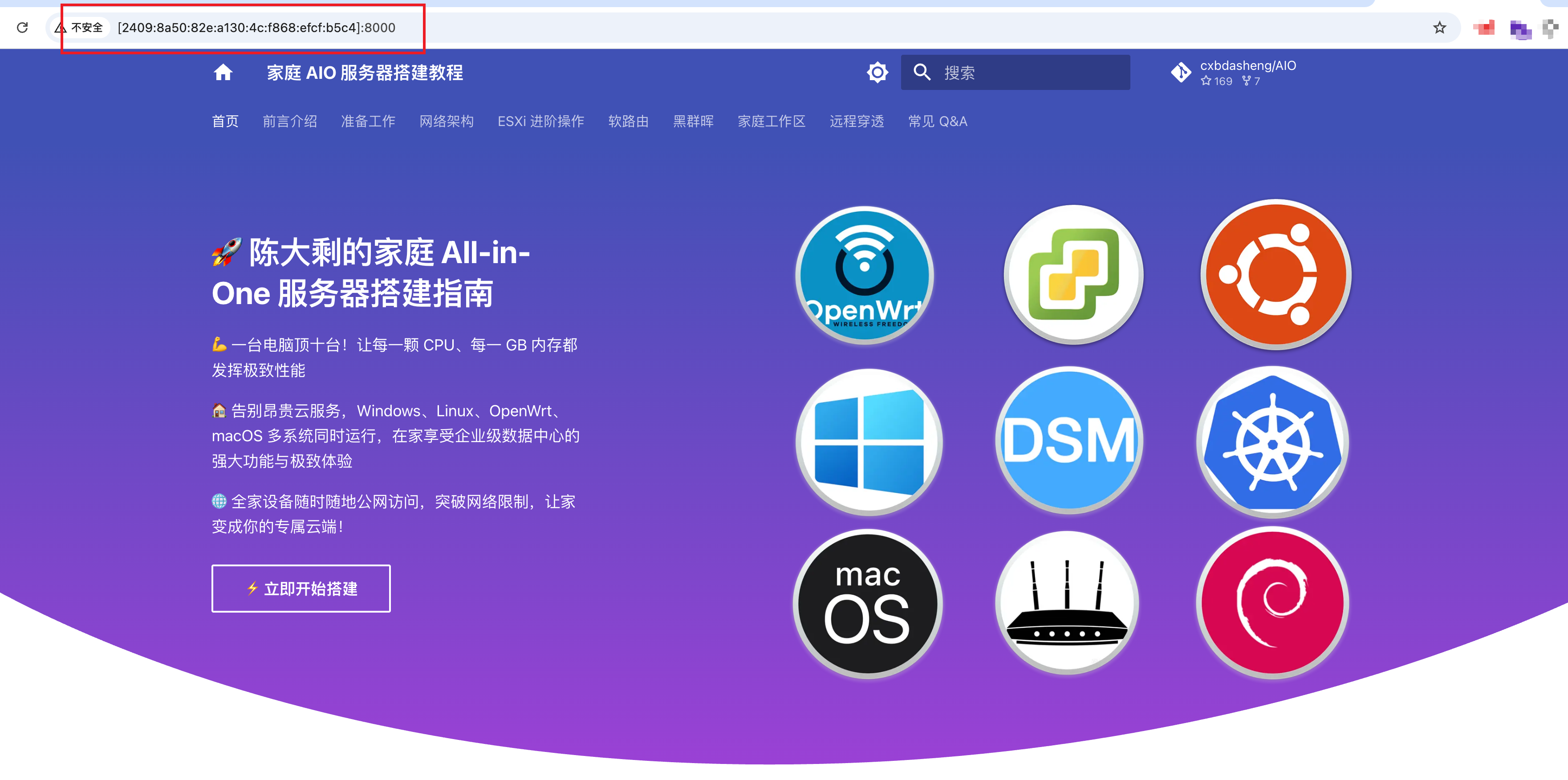Open the 常见 Q&A navigation item
The height and width of the screenshot is (780, 1568).
tap(938, 121)
